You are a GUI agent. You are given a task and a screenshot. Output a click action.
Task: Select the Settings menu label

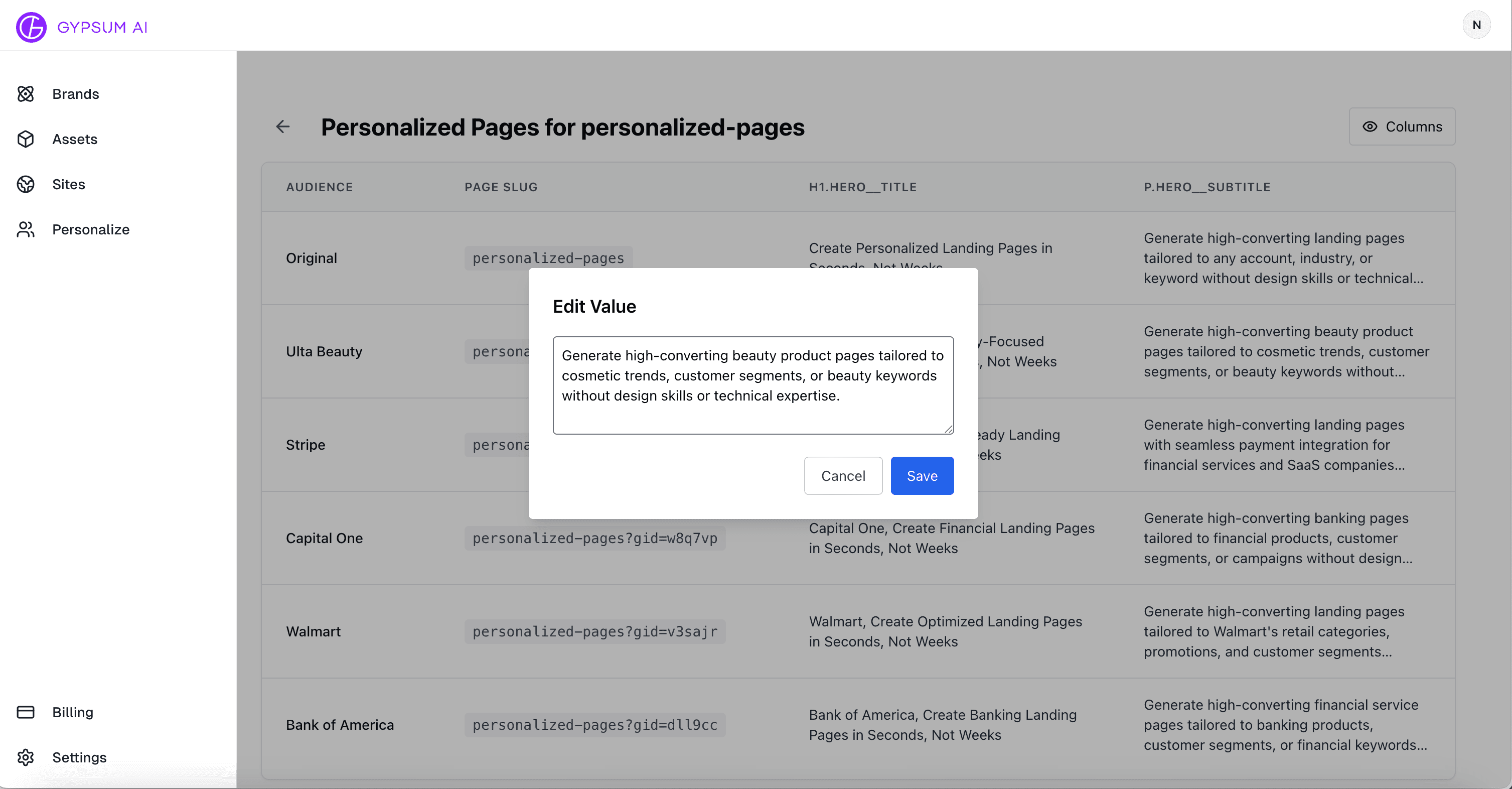coord(79,757)
